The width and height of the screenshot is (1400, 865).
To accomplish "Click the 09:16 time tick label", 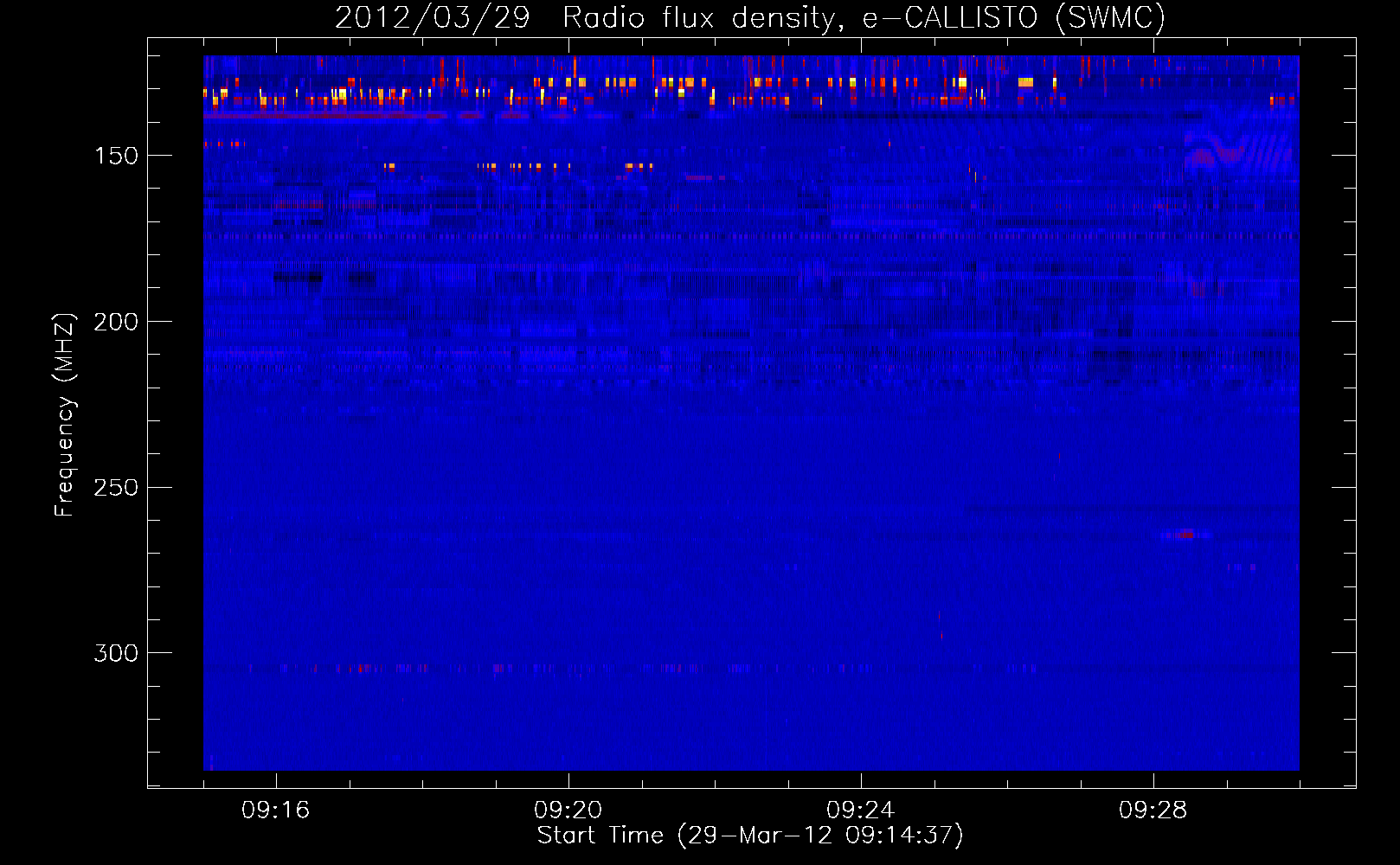I will point(276,810).
